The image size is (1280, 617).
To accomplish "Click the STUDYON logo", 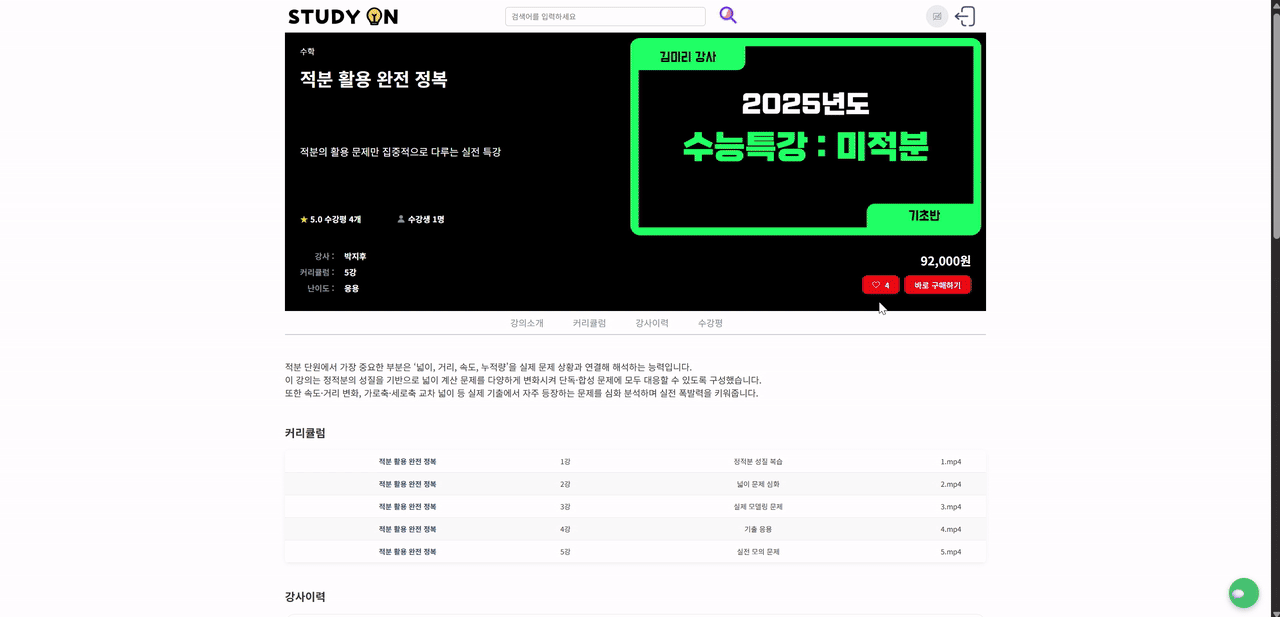I will (341, 16).
